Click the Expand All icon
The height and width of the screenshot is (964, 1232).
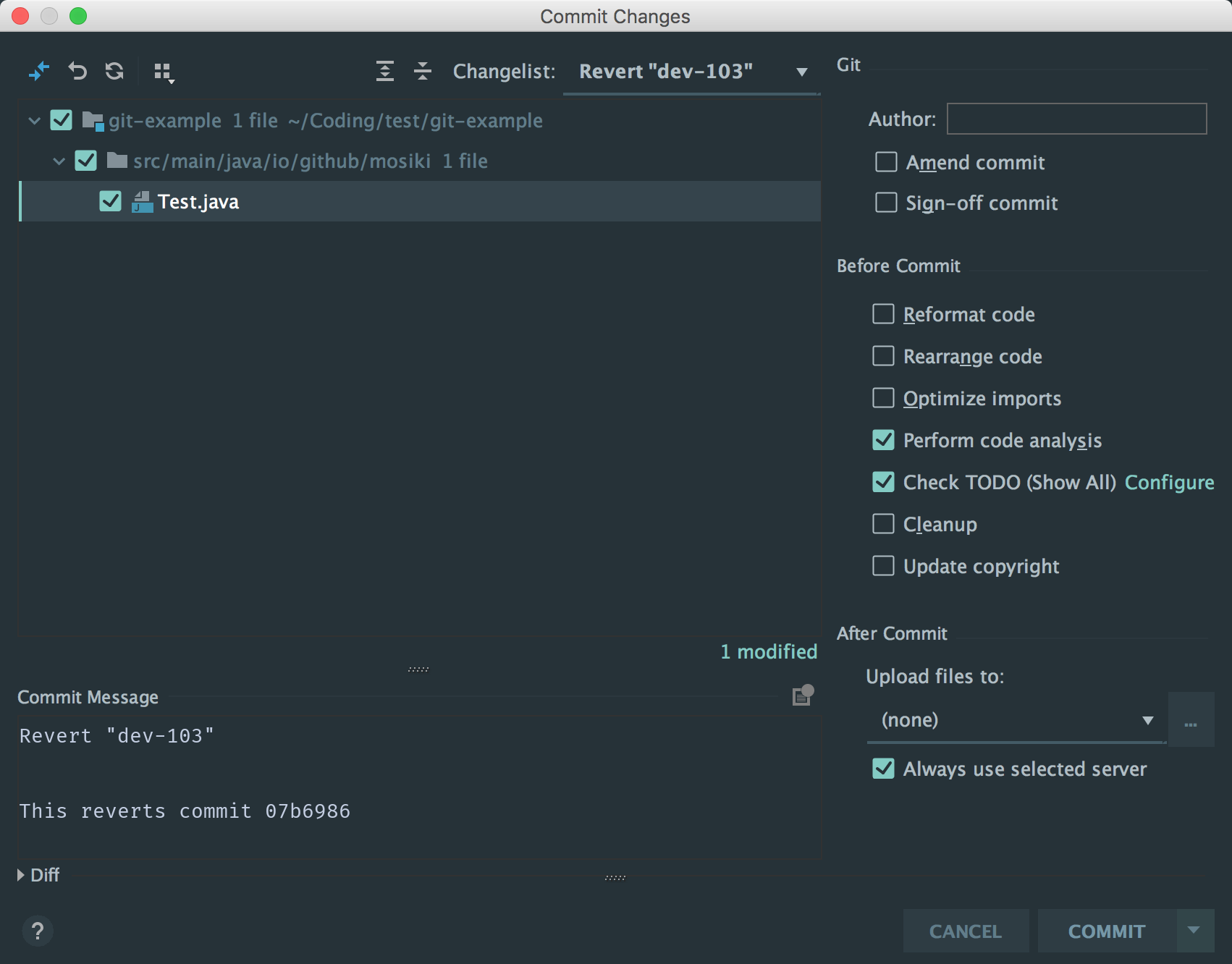(x=385, y=71)
